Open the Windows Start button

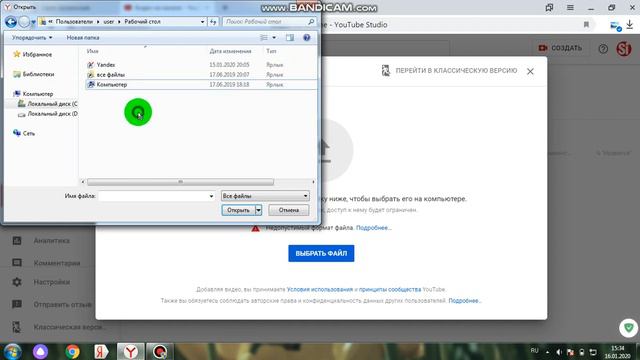click(12, 351)
